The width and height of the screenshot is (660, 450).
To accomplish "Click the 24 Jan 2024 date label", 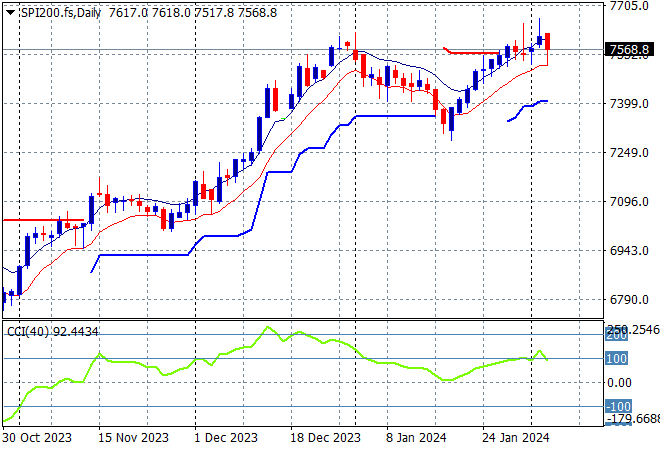I will [516, 438].
